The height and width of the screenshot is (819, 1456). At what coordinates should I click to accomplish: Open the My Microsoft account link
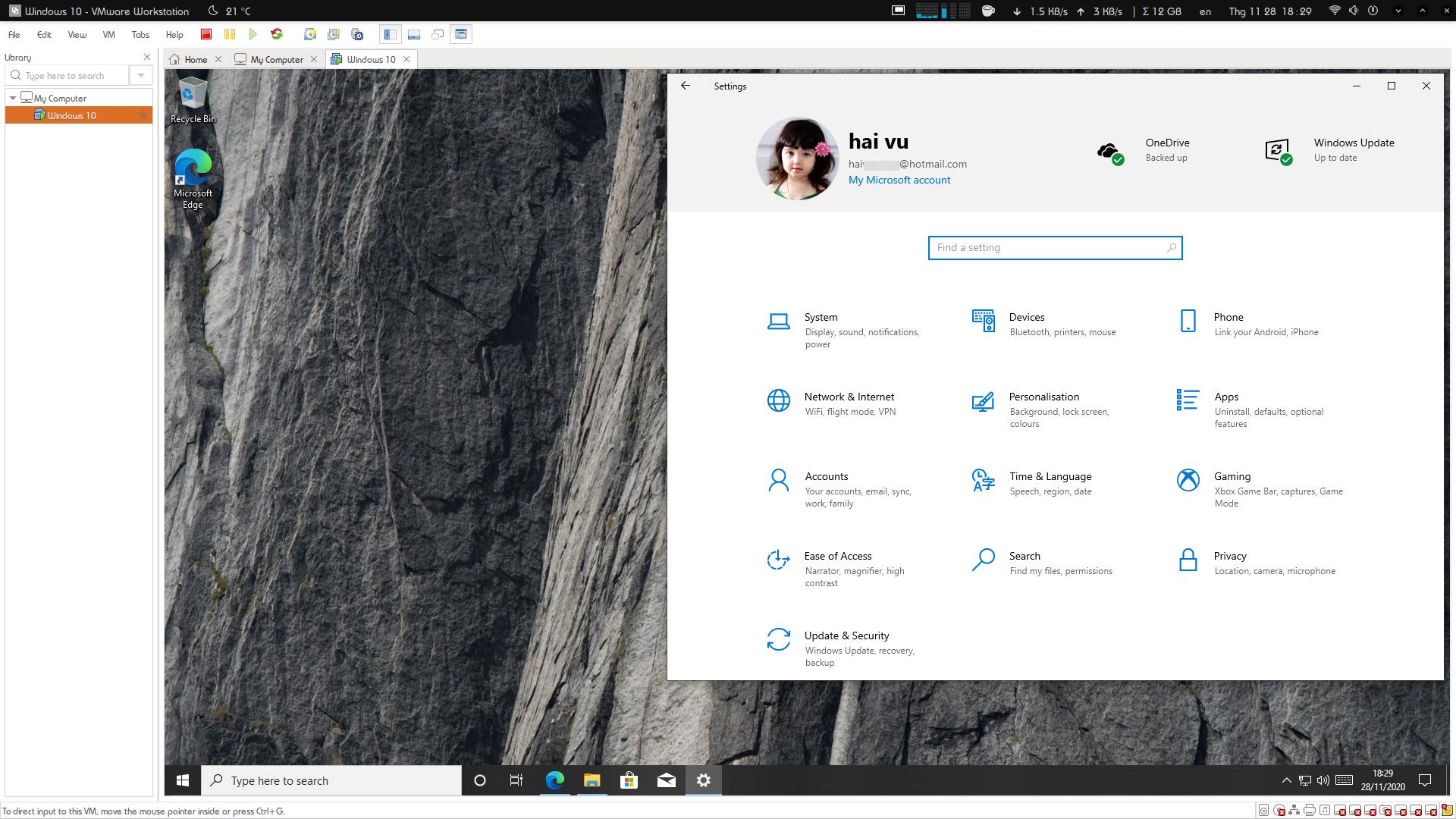[899, 180]
